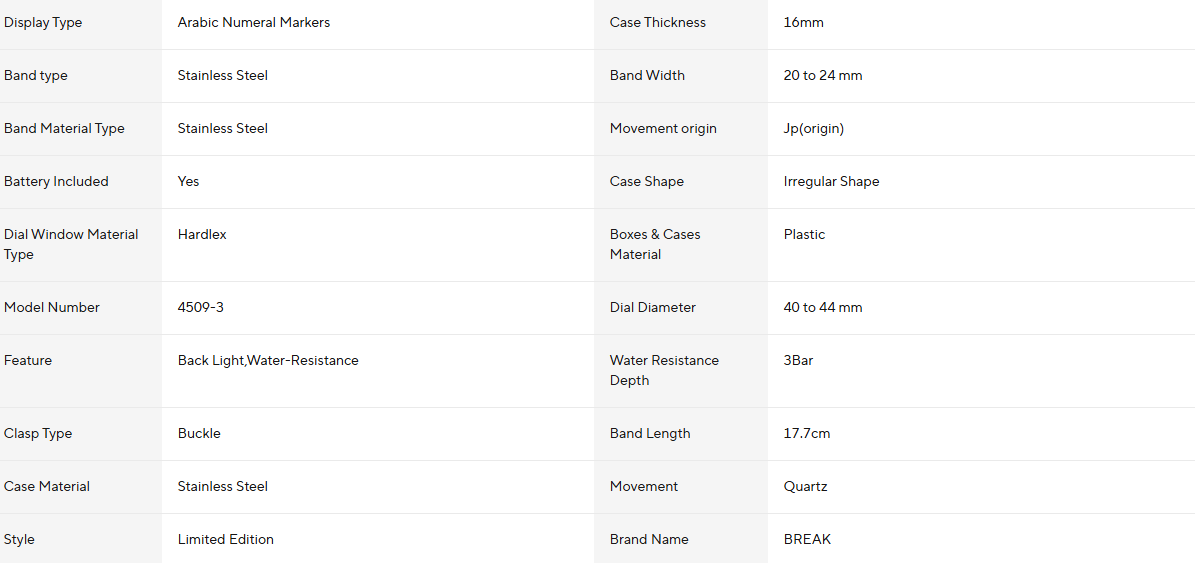The image size is (1195, 563).
Task: Click the 'Hardlex' dial window value
Action: click(x=202, y=234)
